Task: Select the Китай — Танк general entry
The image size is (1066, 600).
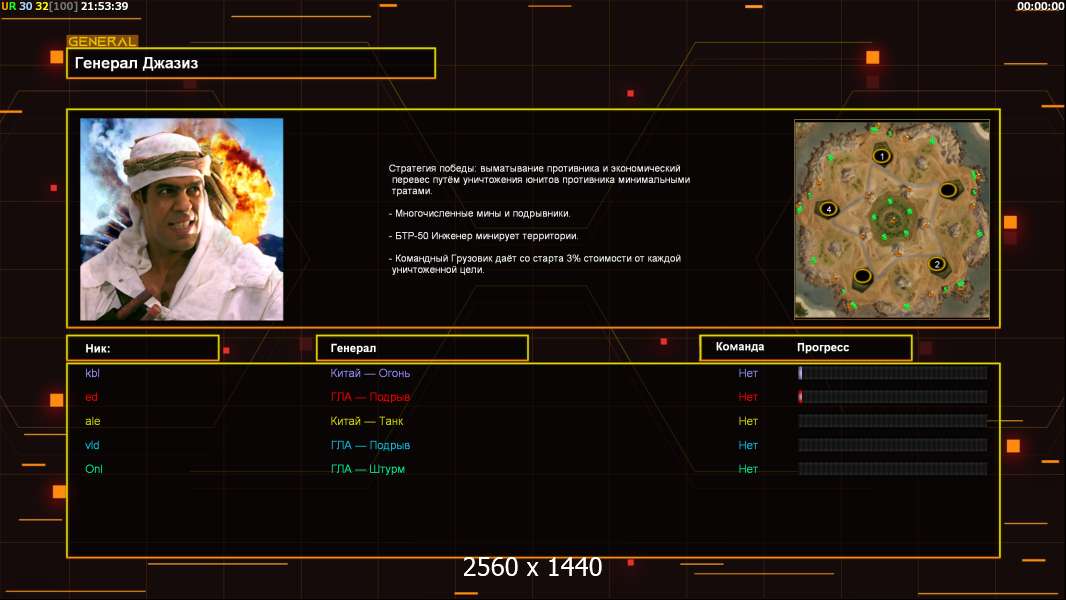Action: [367, 421]
